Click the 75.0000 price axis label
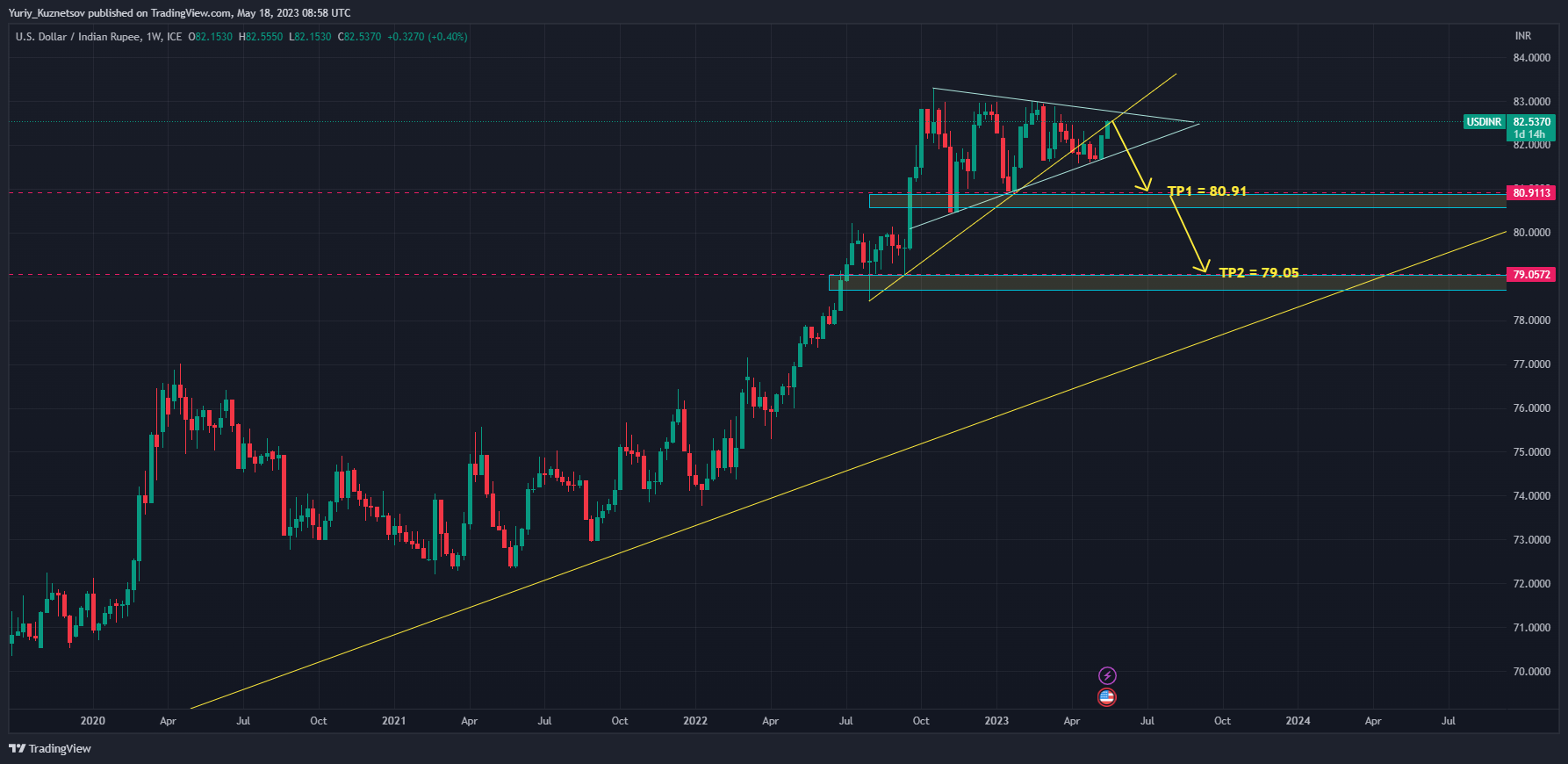The height and width of the screenshot is (764, 1568). click(x=1531, y=452)
